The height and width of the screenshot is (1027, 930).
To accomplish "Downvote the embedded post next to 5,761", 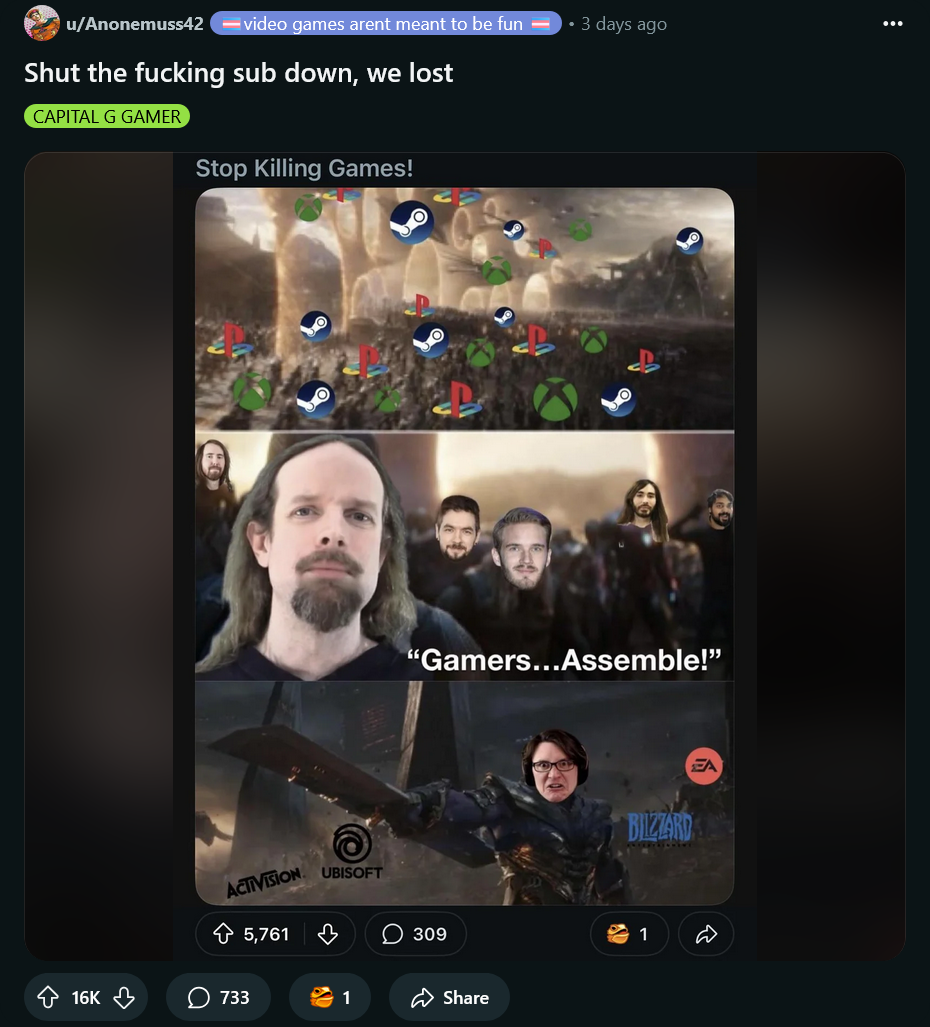I will point(327,934).
